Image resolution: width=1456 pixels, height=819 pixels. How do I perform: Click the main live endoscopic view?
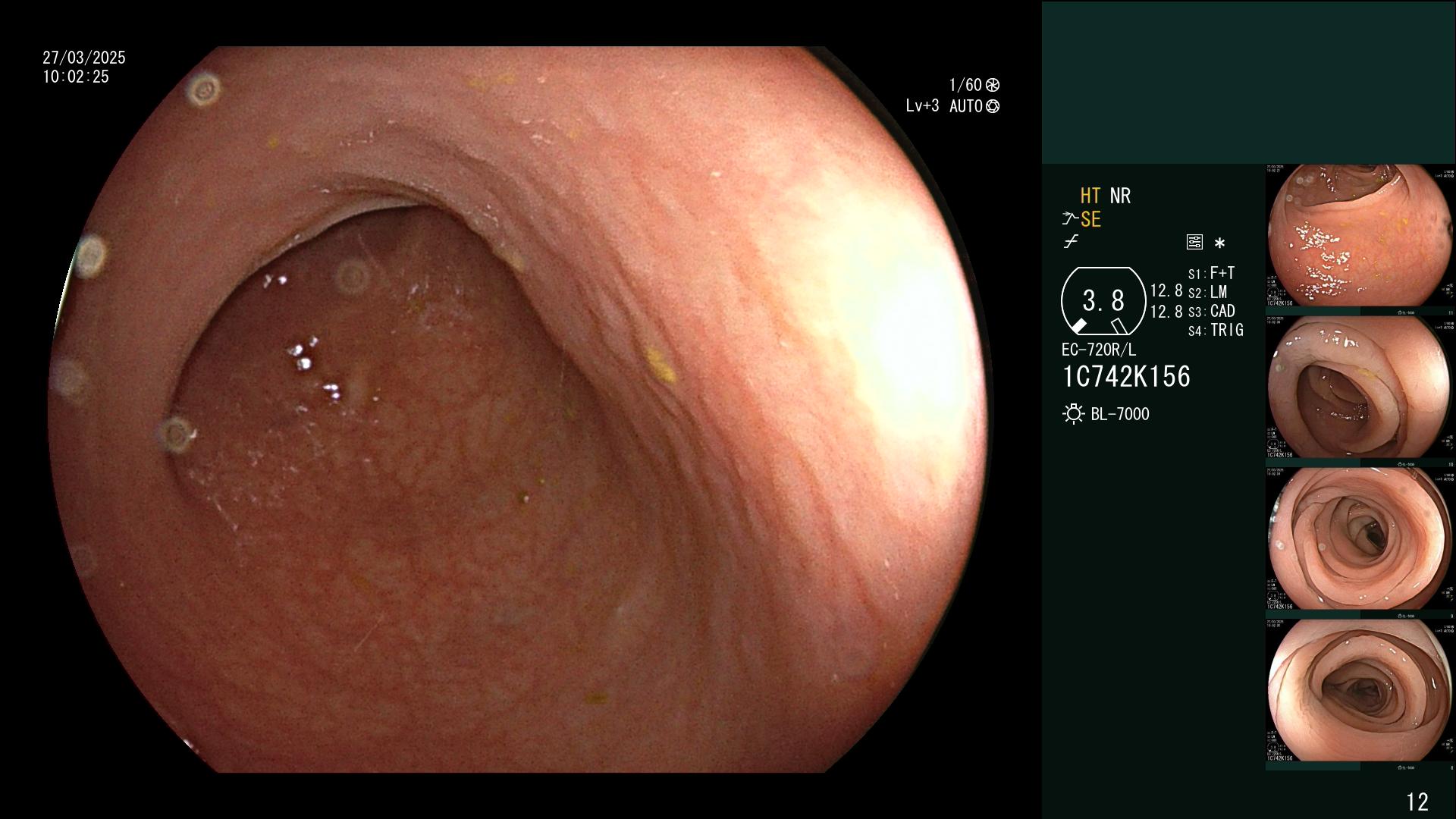[x=520, y=409]
